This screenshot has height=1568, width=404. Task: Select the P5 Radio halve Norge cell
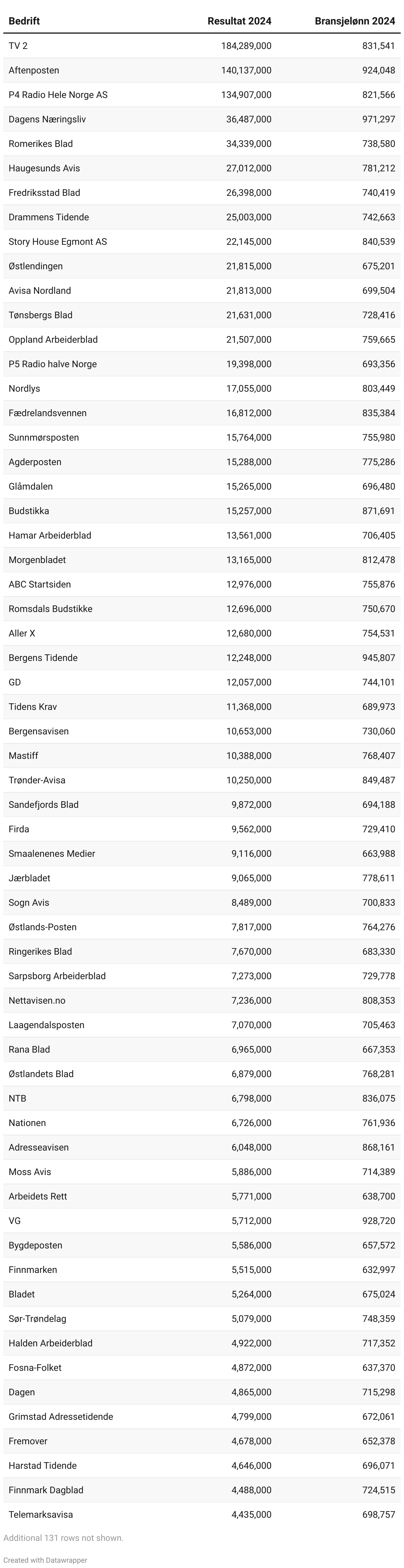[x=52, y=364]
